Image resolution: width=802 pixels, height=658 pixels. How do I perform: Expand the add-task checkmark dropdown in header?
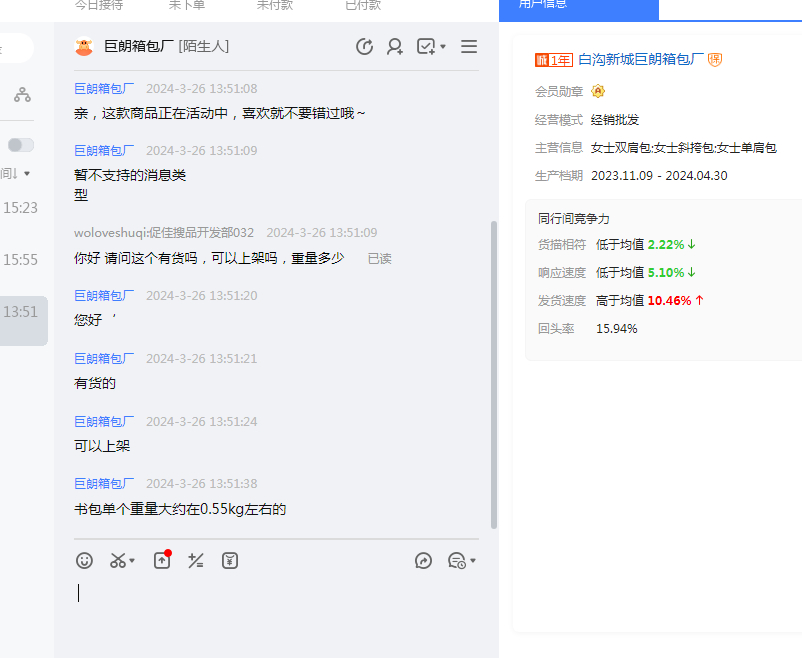pos(443,47)
